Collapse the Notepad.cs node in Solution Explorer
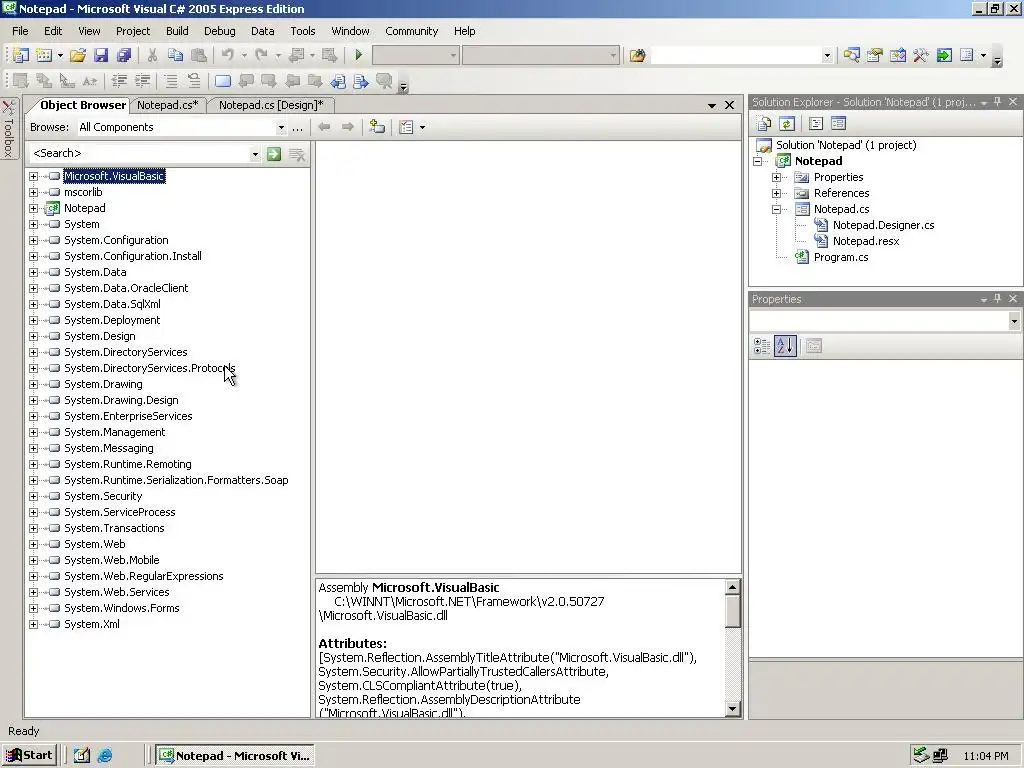1024x768 pixels. [x=776, y=210]
